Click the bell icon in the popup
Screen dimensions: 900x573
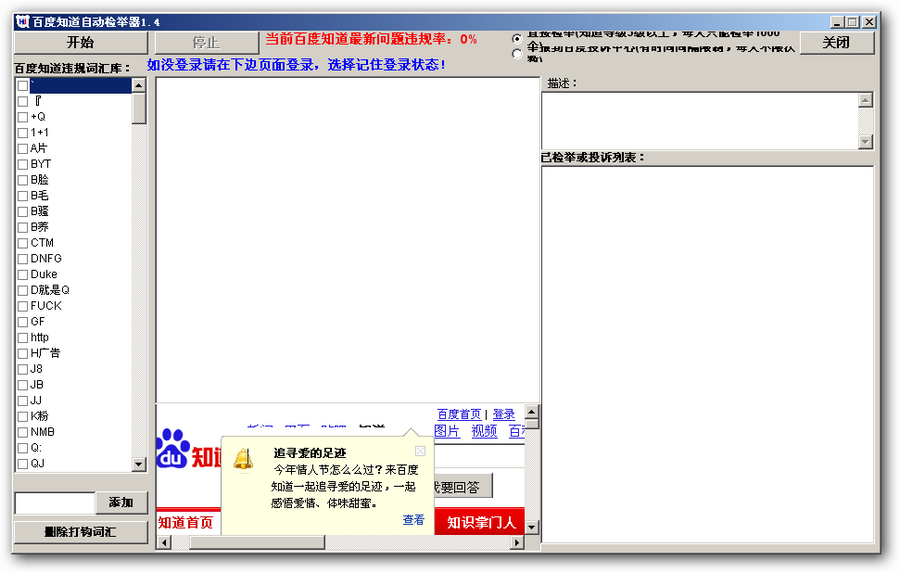tap(243, 459)
